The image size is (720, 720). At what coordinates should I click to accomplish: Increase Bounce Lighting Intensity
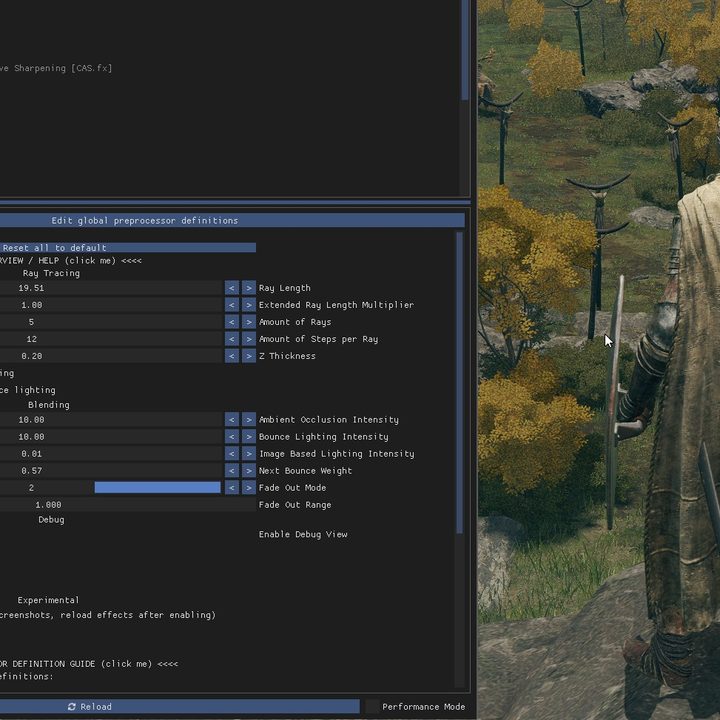coord(249,437)
